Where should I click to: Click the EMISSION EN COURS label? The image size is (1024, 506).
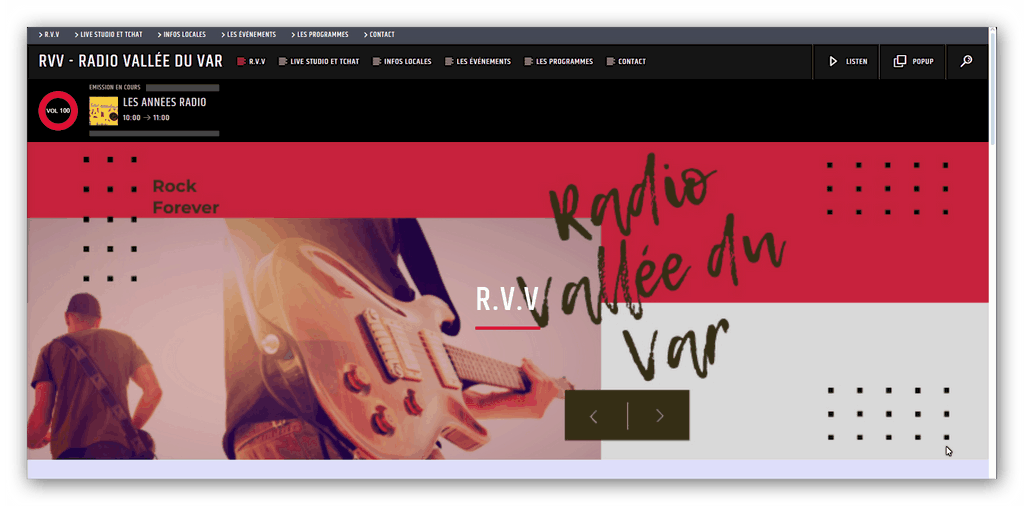(115, 87)
